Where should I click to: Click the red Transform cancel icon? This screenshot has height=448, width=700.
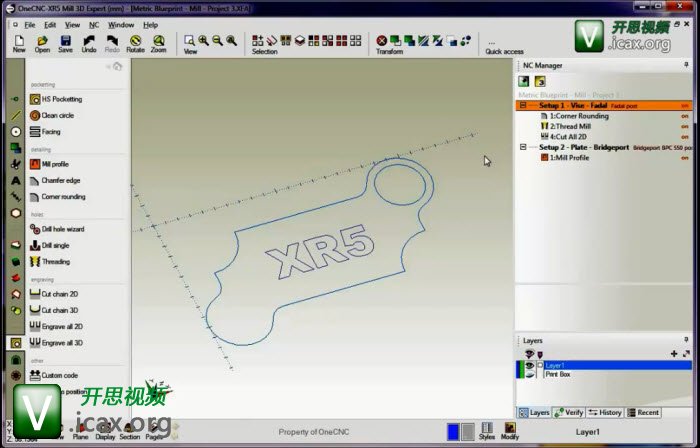coord(381,41)
